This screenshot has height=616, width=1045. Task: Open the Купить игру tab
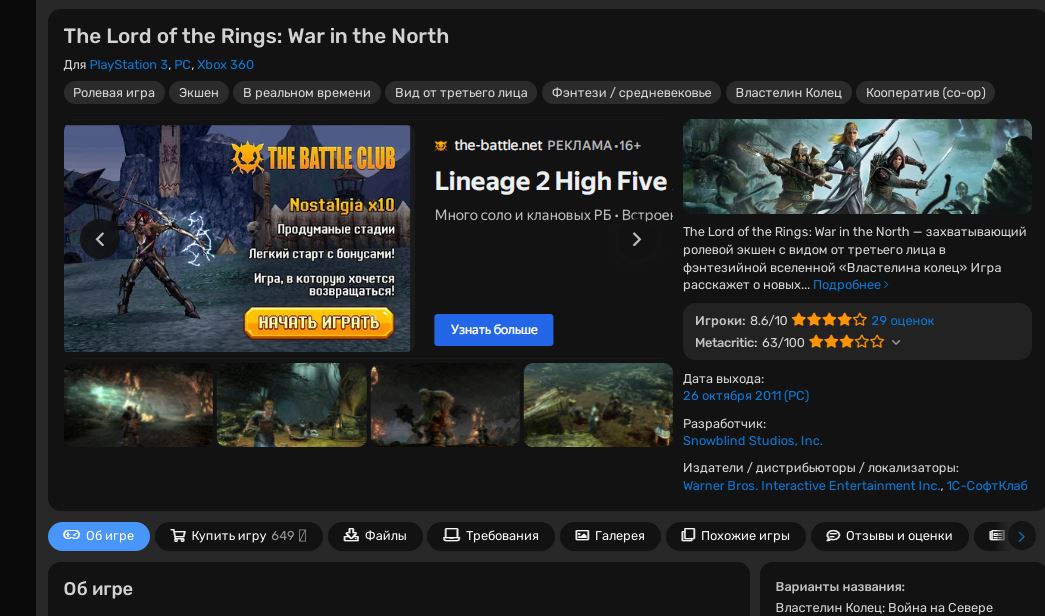pos(239,536)
